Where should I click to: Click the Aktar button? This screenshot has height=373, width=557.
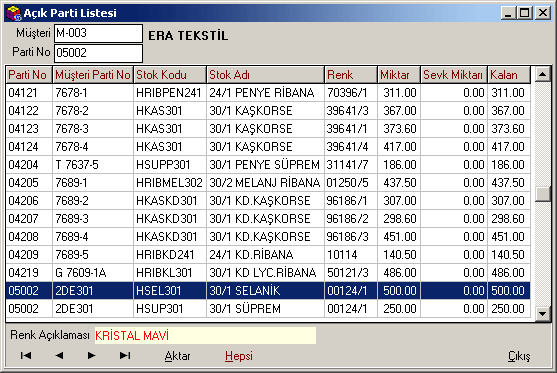177,356
